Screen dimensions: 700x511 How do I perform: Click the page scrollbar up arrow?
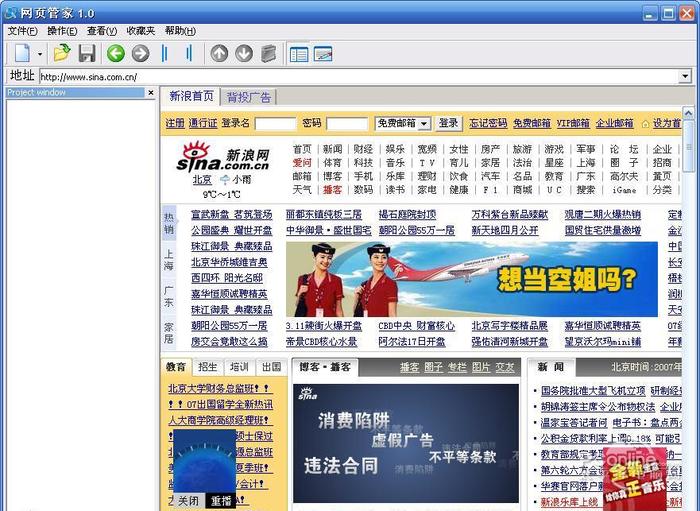(688, 112)
